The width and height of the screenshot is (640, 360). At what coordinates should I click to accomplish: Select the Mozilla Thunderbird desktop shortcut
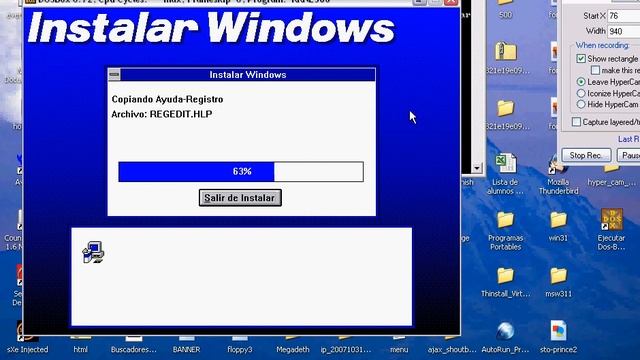(558, 174)
